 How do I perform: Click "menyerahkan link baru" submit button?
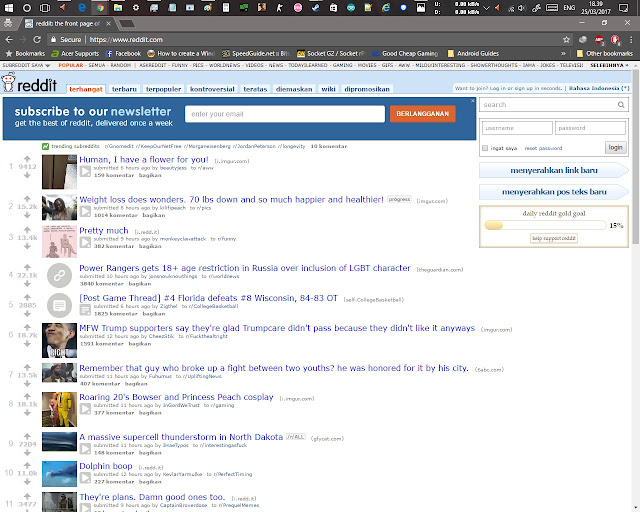pyautogui.click(x=554, y=170)
